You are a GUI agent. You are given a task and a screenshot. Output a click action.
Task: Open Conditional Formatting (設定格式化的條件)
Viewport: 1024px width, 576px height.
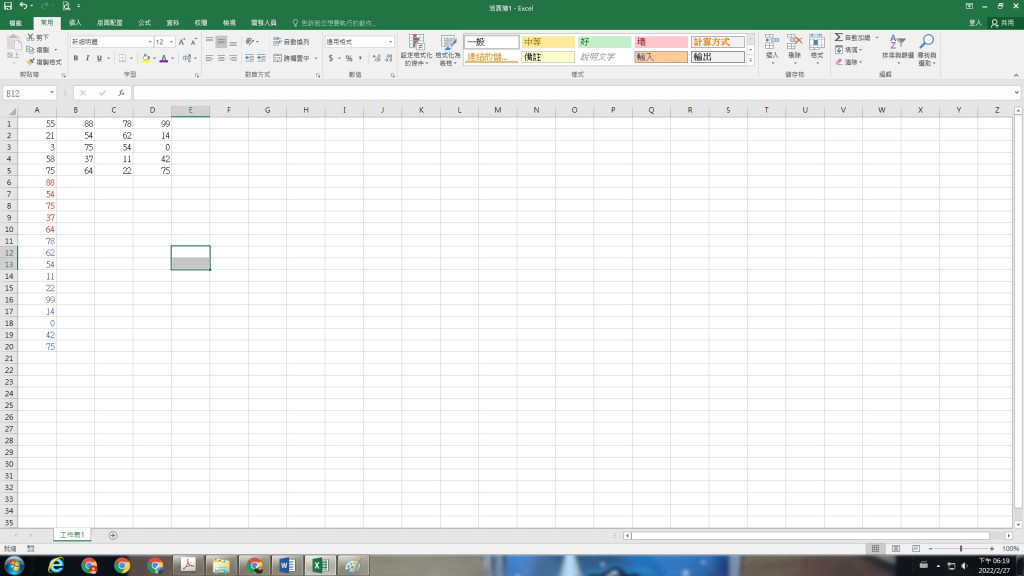416,50
